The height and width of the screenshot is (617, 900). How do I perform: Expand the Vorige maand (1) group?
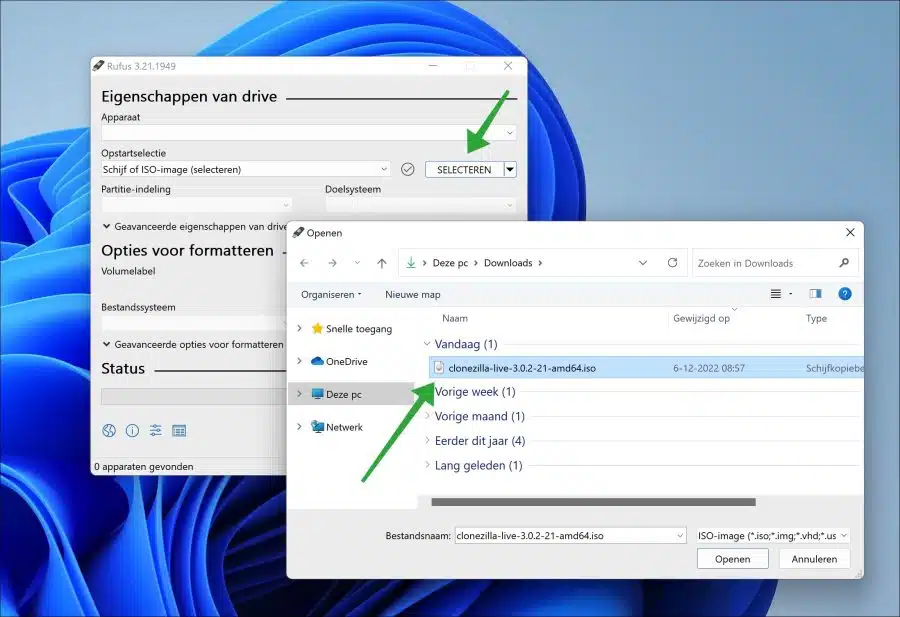(x=427, y=416)
